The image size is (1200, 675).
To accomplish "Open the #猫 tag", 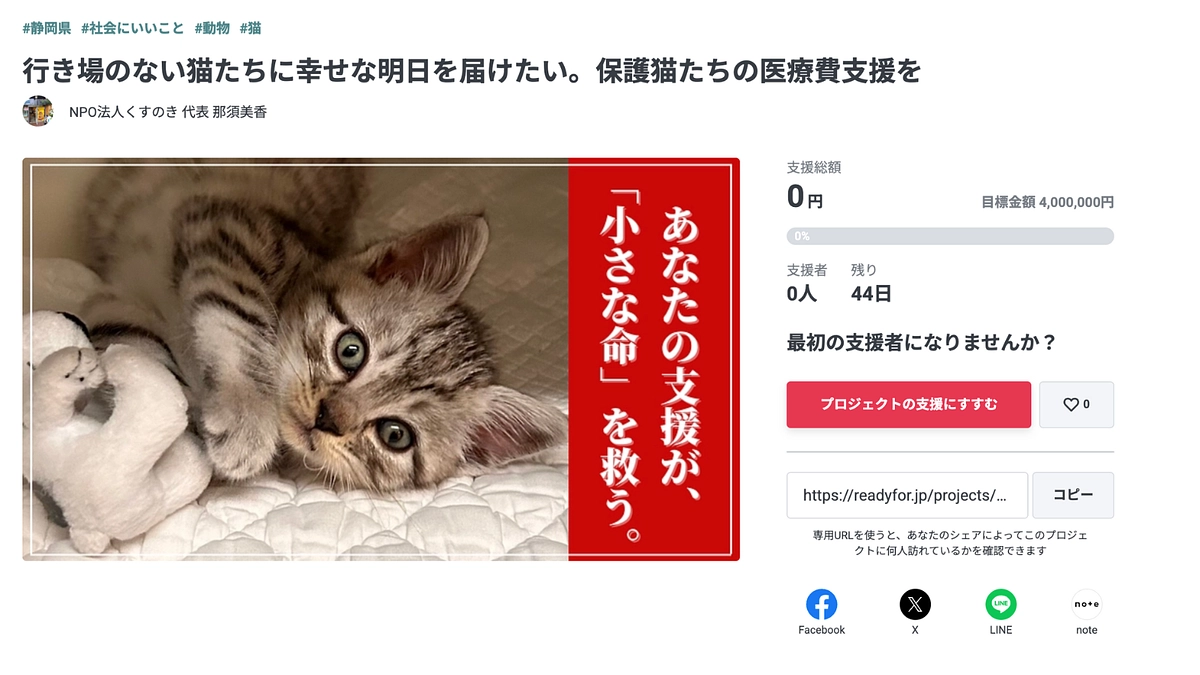I will 251,28.
